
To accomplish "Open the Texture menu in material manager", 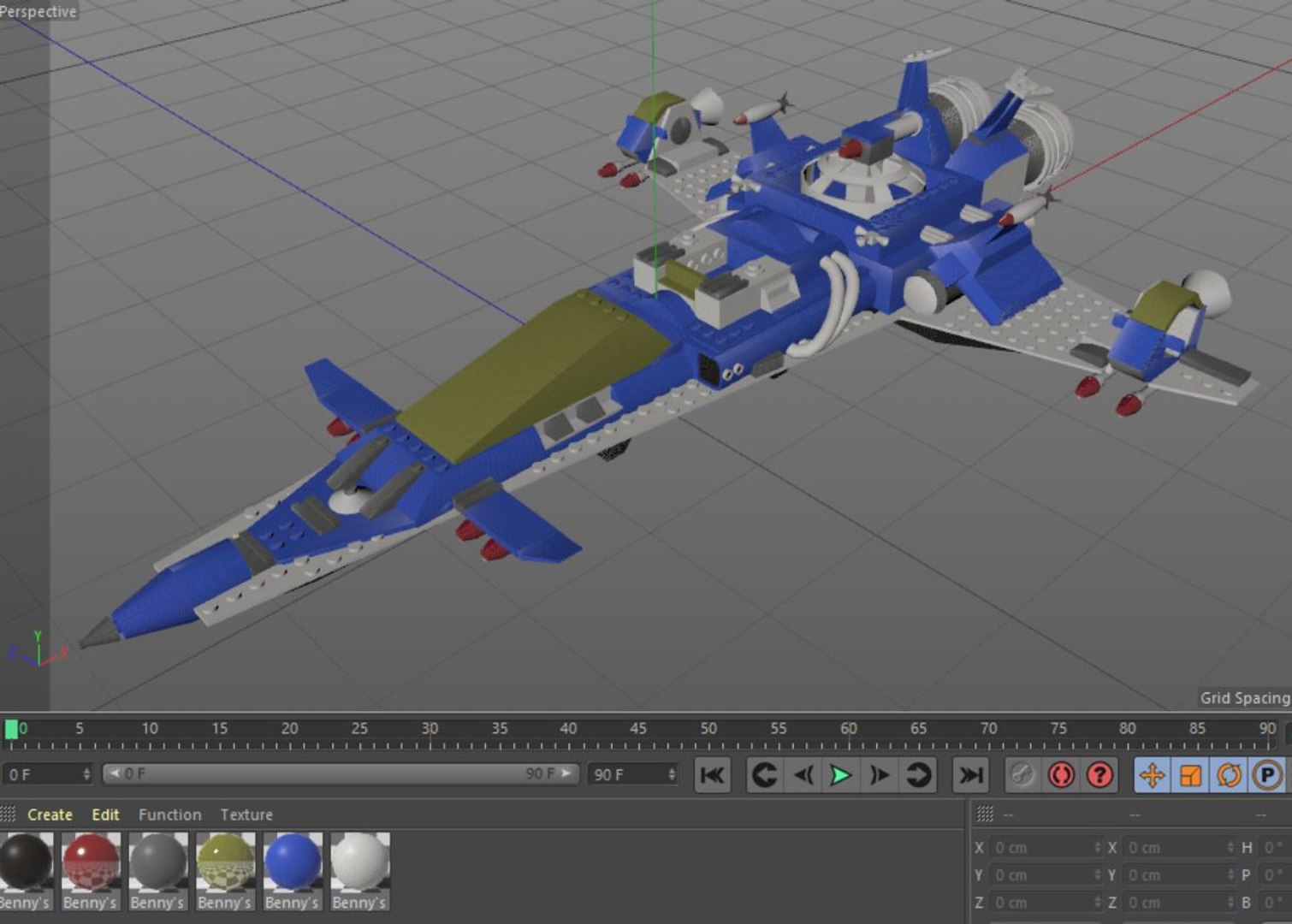I will point(246,814).
